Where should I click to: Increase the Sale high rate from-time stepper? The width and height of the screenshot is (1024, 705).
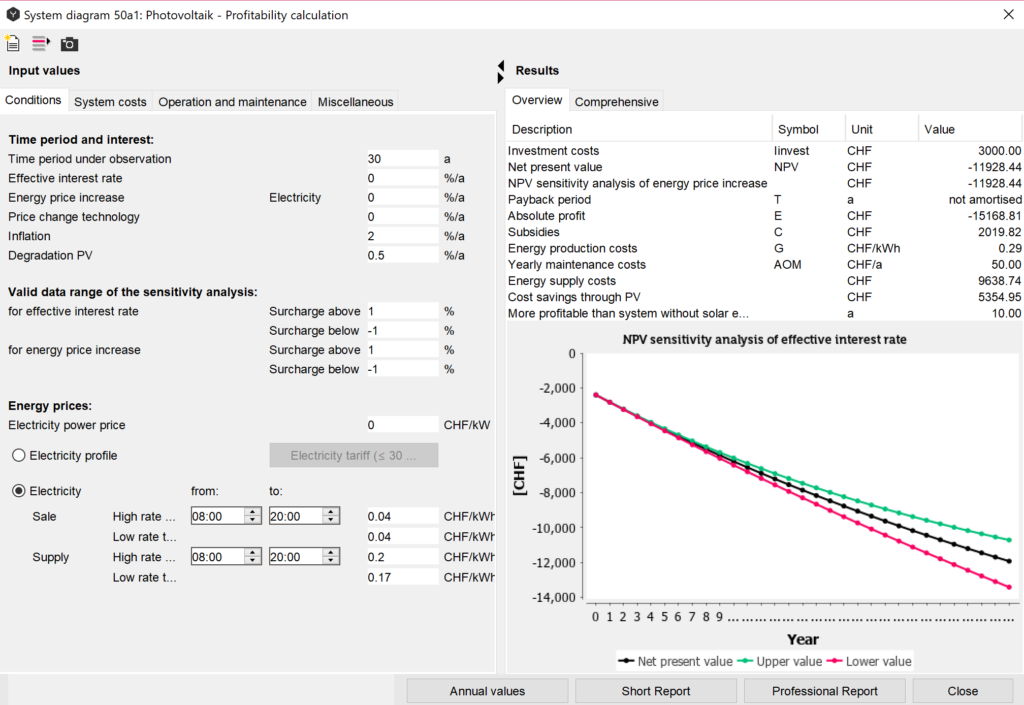point(253,512)
